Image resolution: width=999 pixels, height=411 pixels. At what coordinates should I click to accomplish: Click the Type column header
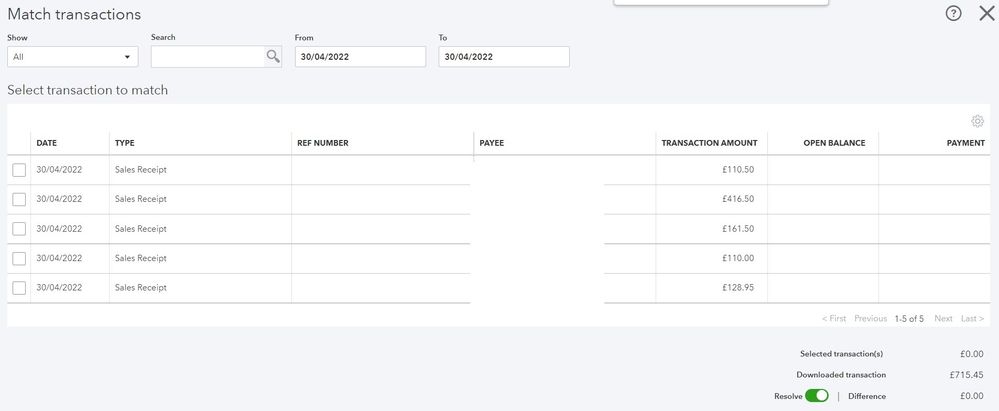click(x=125, y=143)
